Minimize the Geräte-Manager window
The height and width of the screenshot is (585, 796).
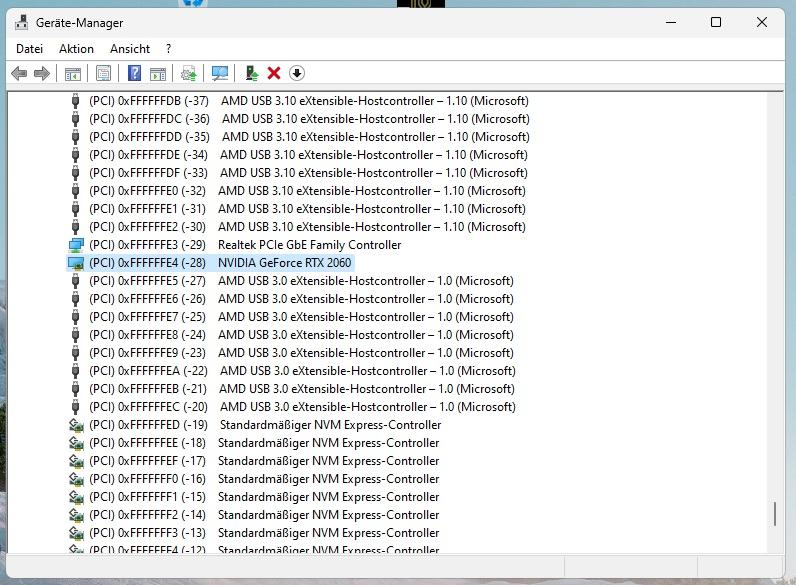(x=671, y=22)
